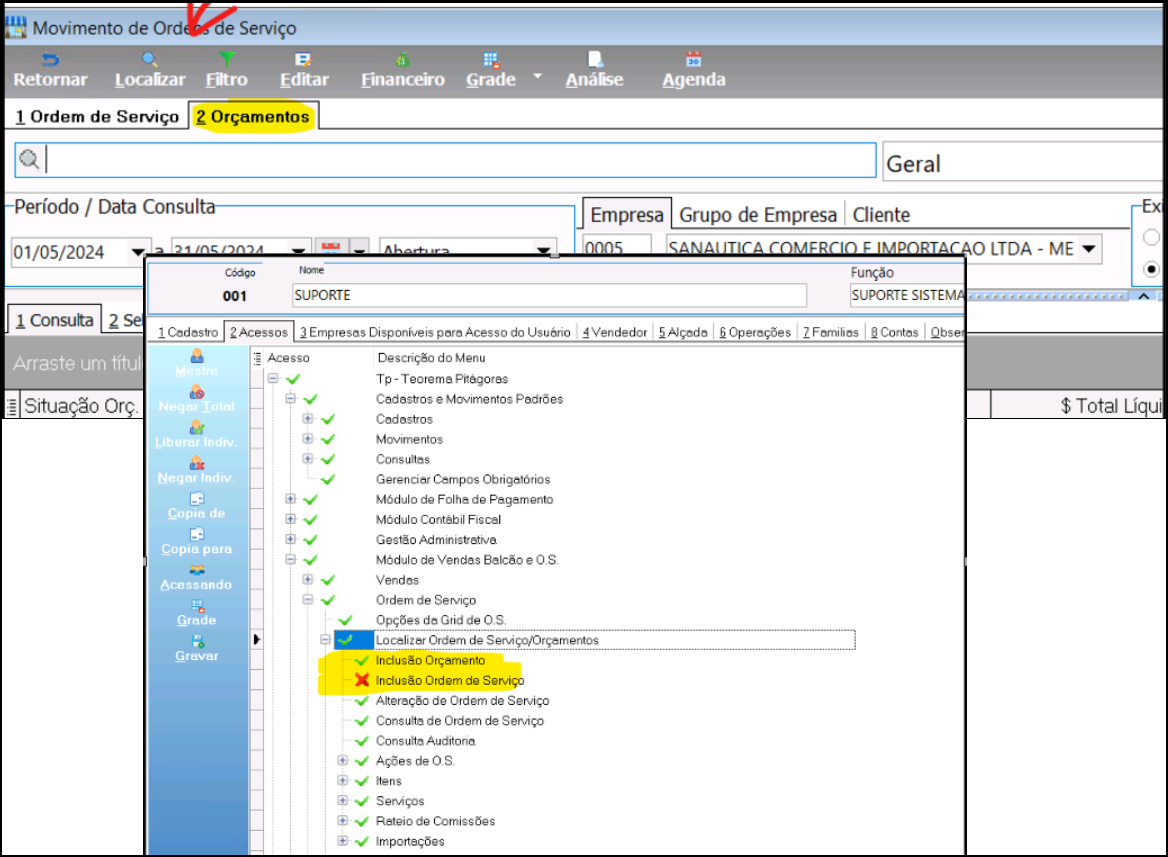Image resolution: width=1168 pixels, height=857 pixels.
Task: Click the Nome field containing SUPORTE
Action: (549, 295)
